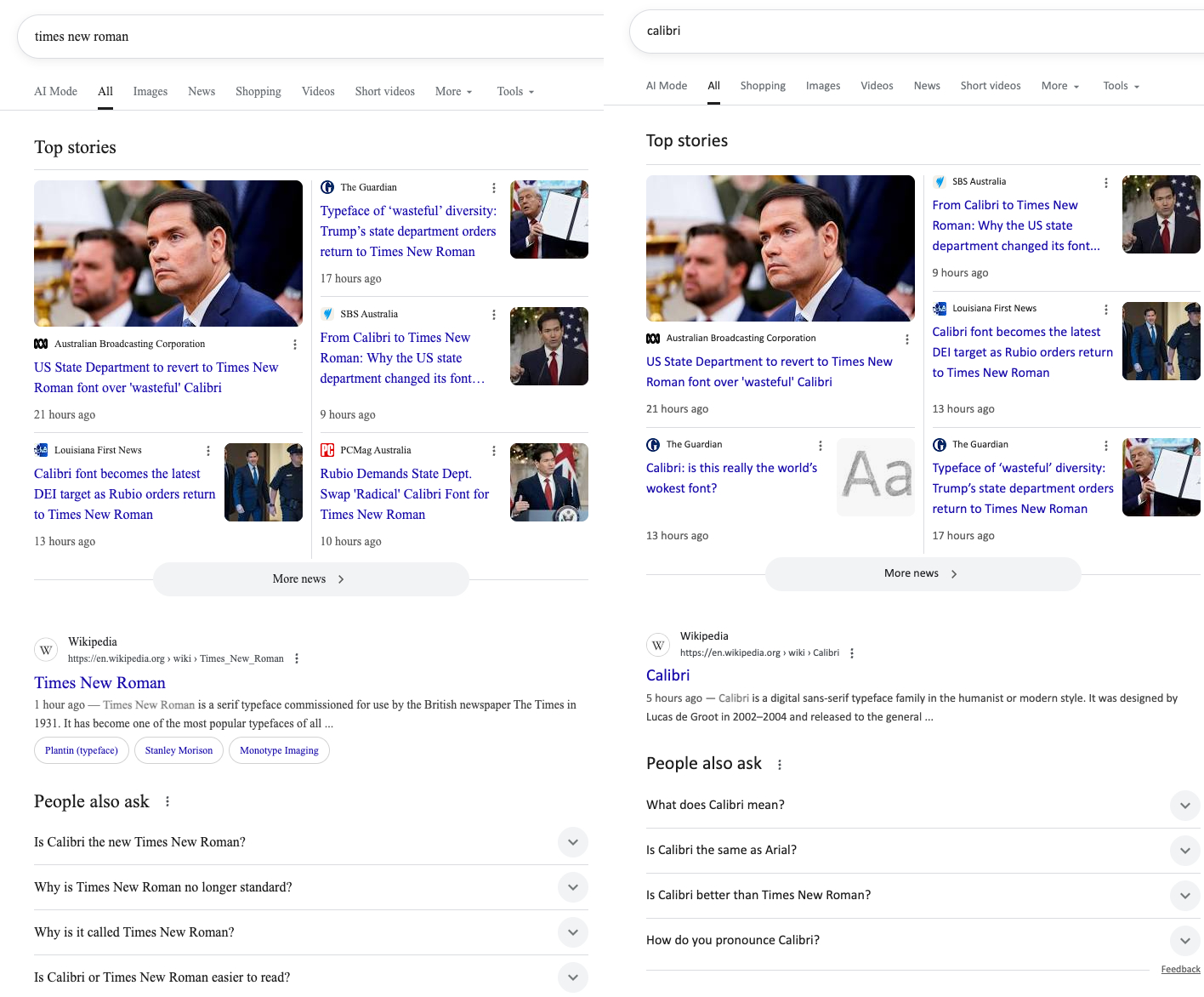Click ABC logo in calibri results

[x=653, y=338]
